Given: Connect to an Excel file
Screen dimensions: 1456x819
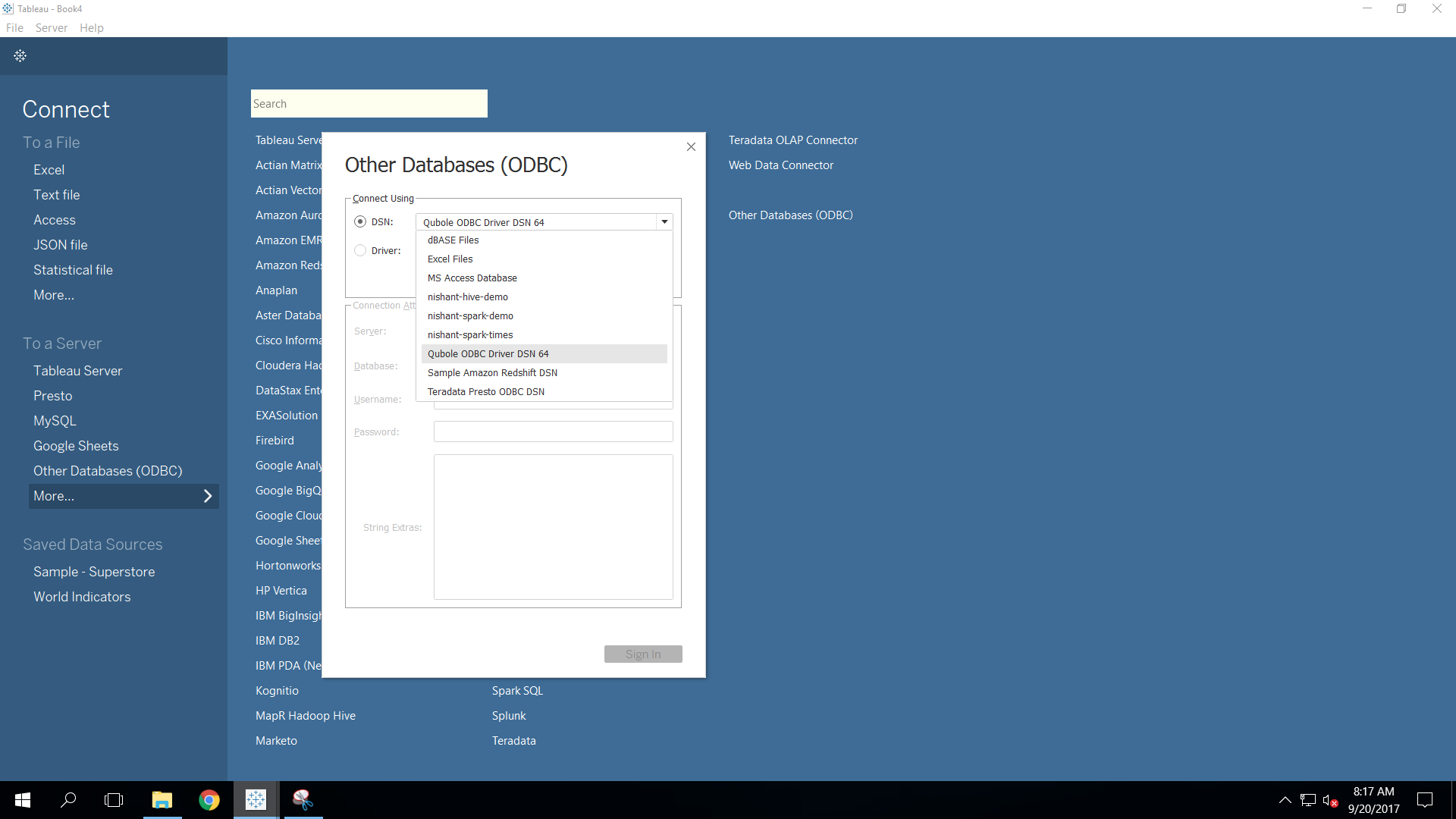Looking at the screenshot, I should (x=49, y=170).
